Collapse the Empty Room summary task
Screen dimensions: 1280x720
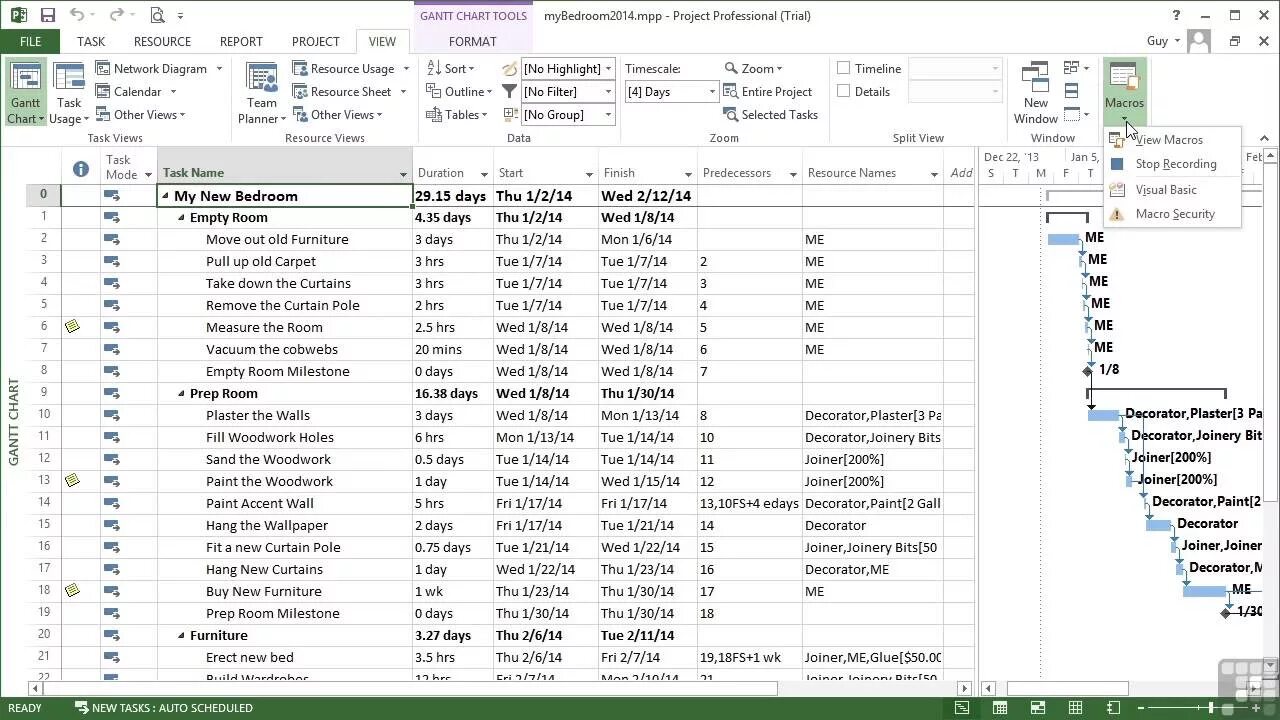[x=181, y=217]
